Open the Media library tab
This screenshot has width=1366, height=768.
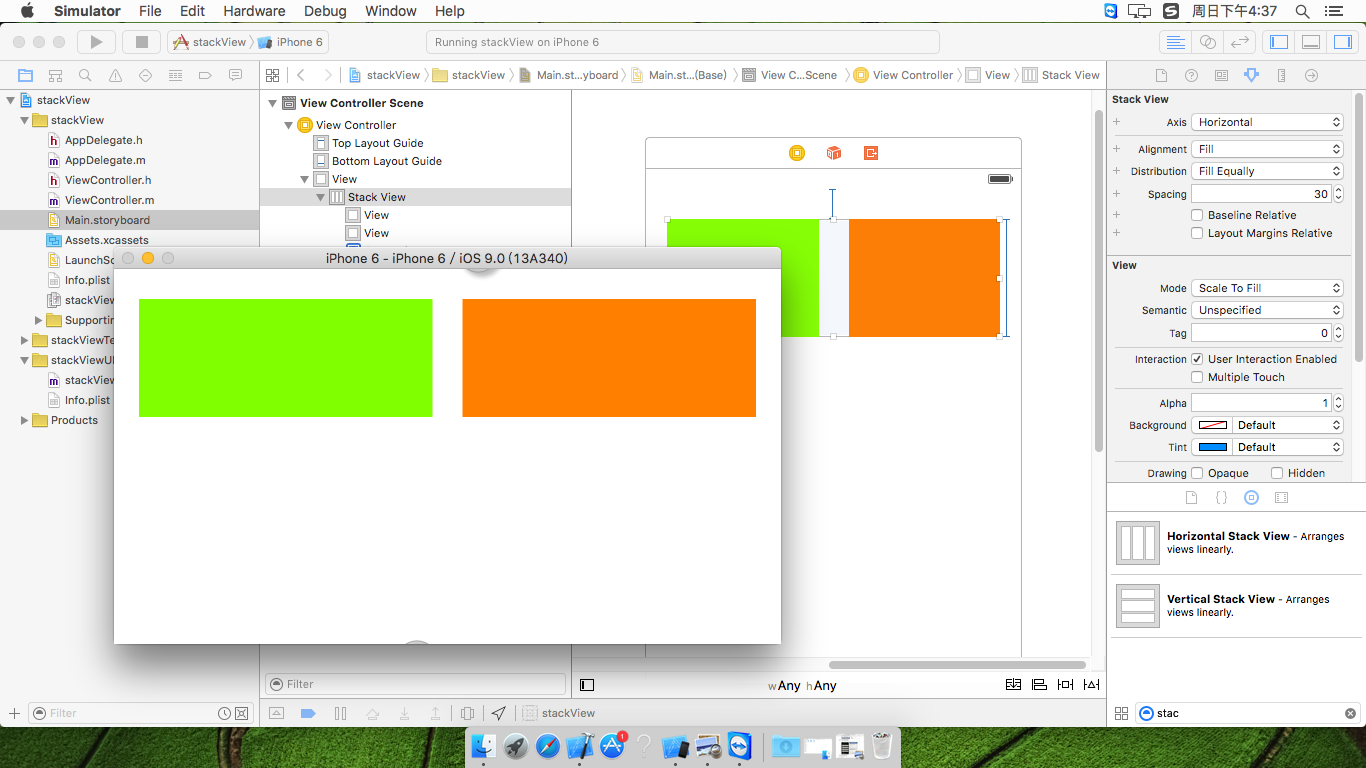[1281, 497]
